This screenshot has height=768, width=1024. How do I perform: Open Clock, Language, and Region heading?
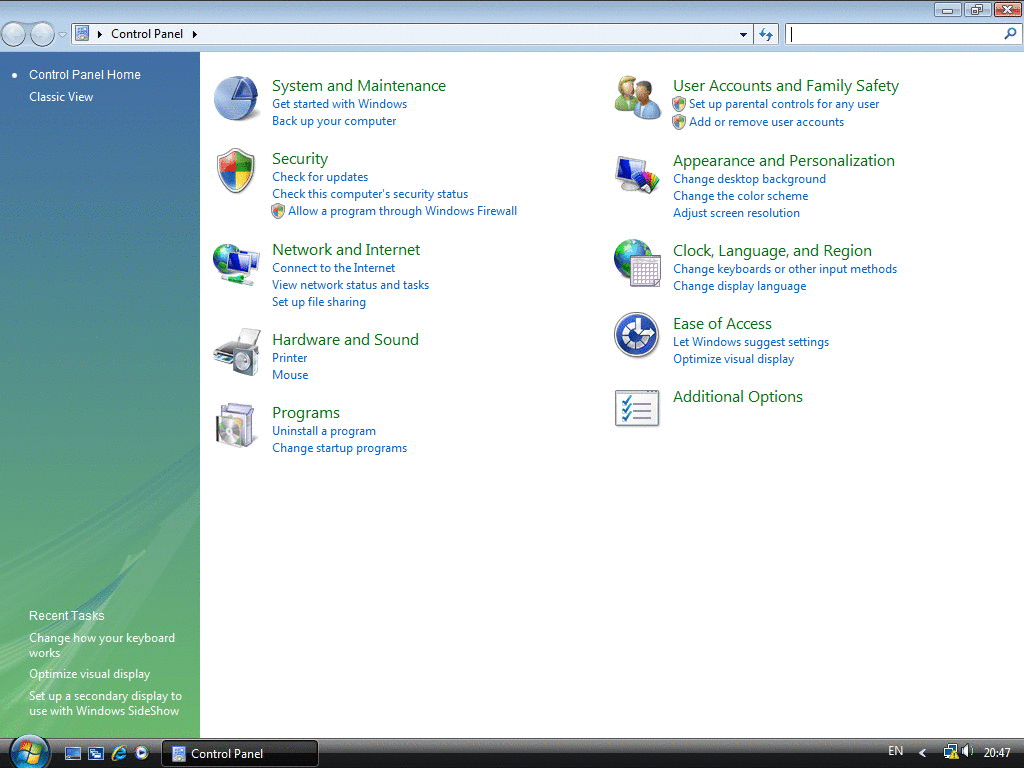pos(772,251)
